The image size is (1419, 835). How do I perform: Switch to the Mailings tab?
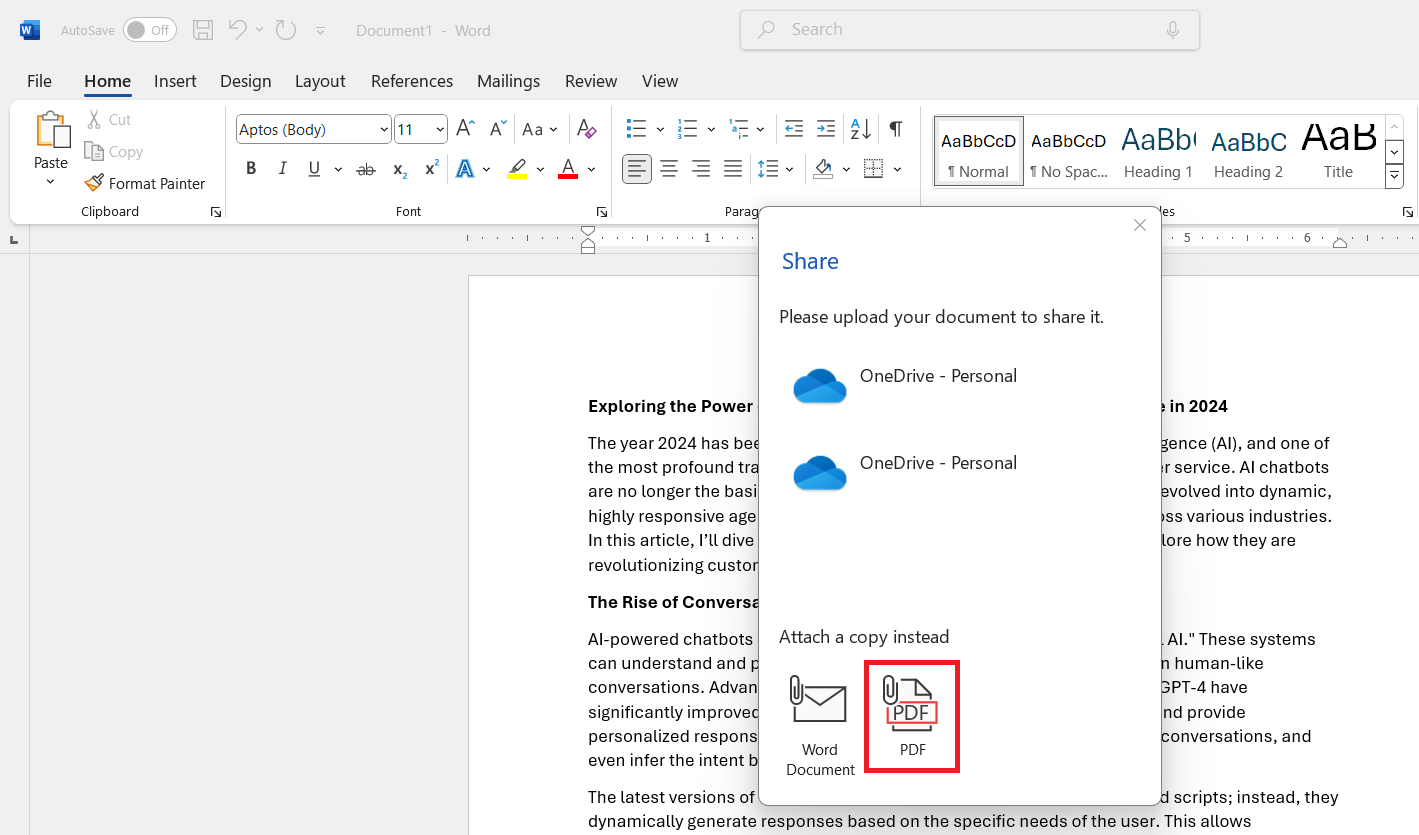(508, 81)
